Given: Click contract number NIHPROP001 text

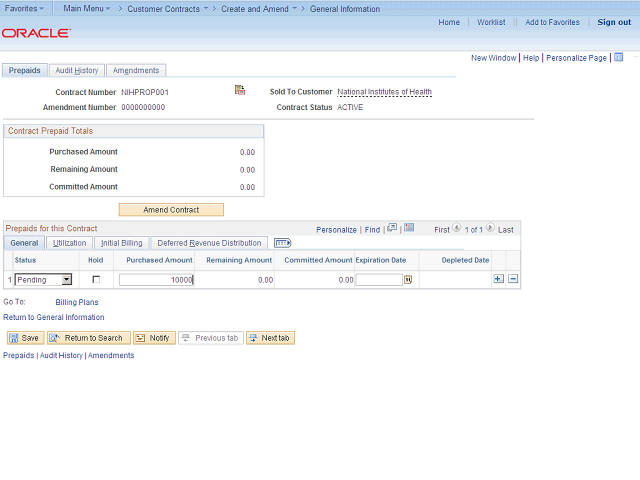Looking at the screenshot, I should click(x=145, y=92).
